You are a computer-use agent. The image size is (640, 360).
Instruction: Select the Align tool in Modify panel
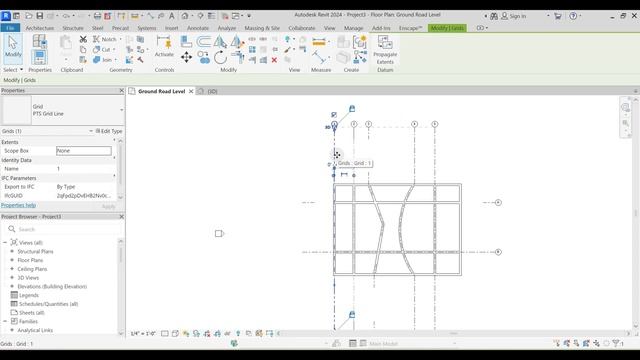(x=186, y=41)
